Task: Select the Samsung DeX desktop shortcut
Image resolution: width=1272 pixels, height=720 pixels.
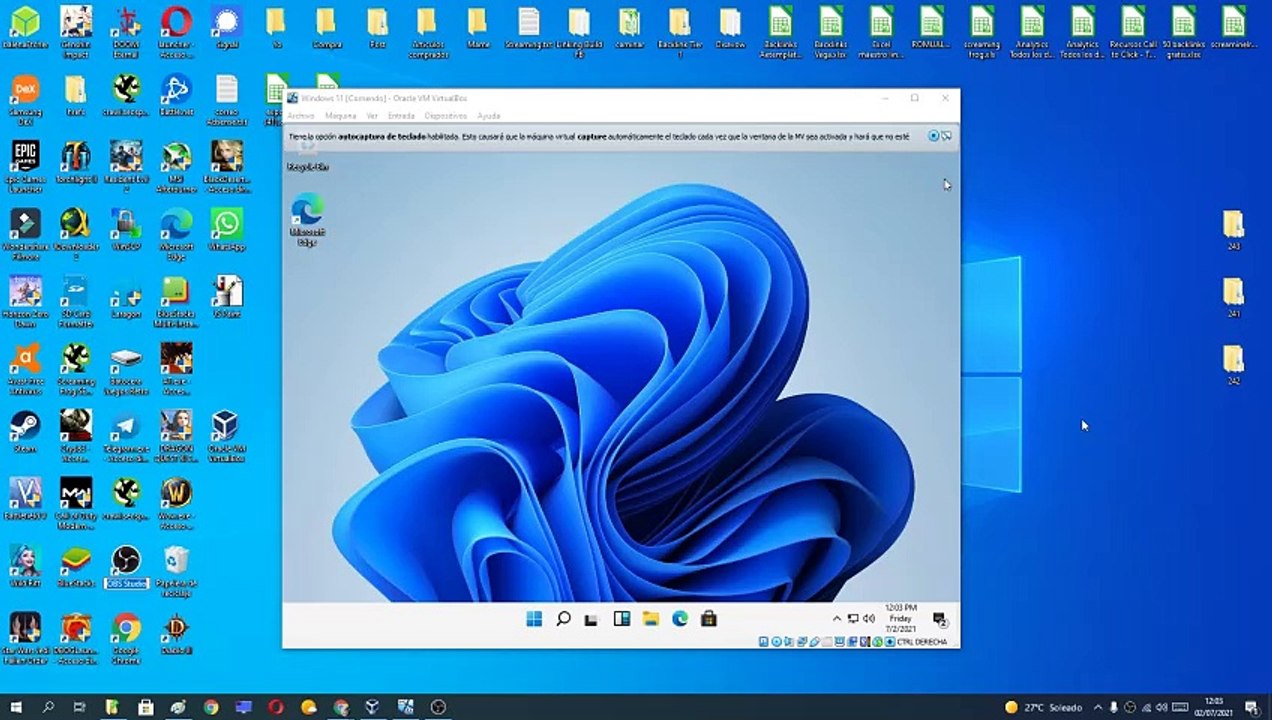Action: tap(25, 100)
